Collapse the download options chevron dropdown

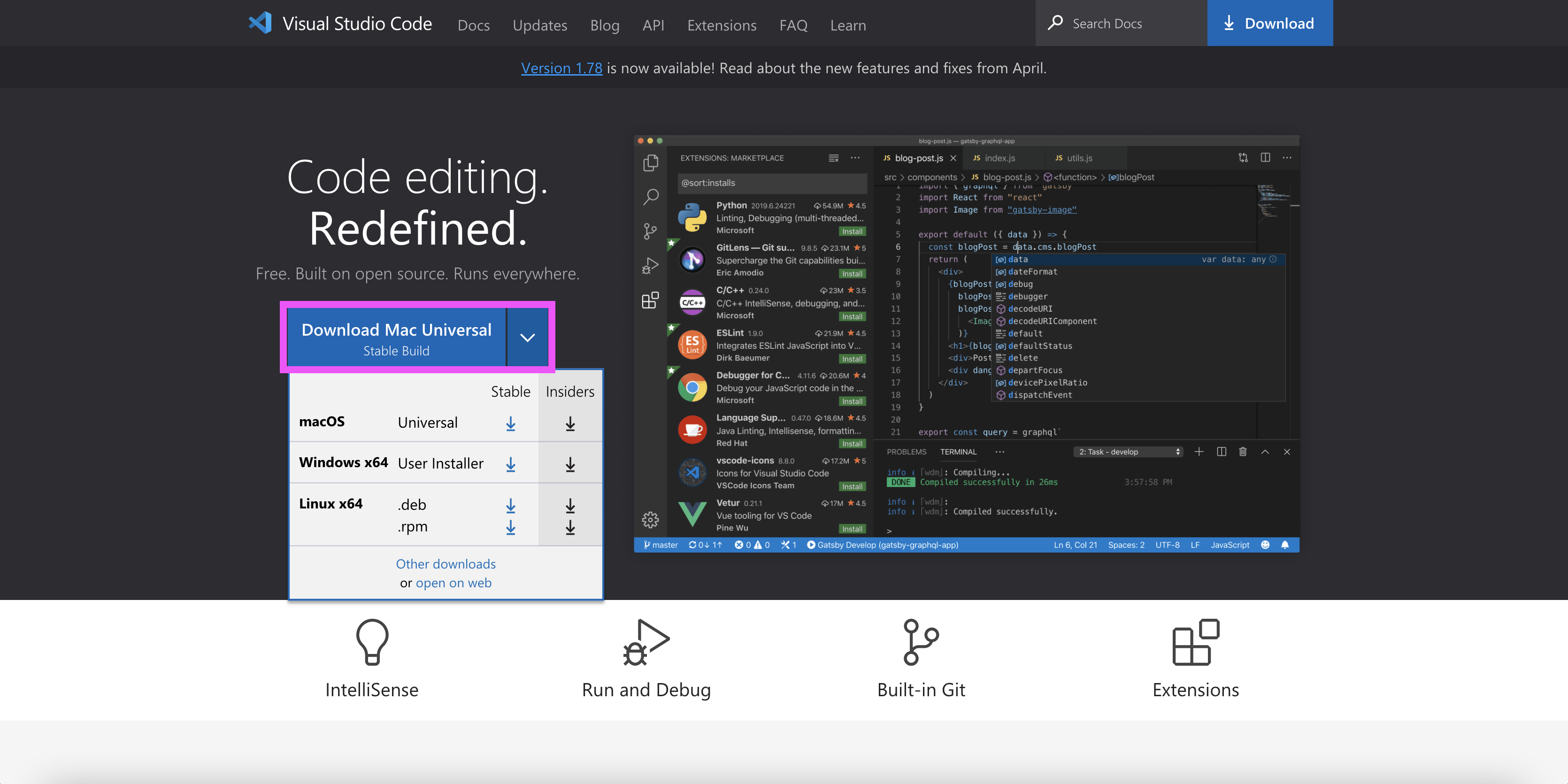[527, 337]
